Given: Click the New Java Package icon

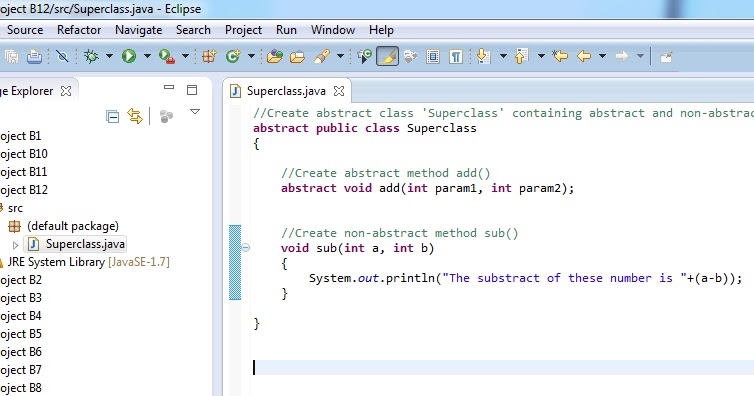Looking at the screenshot, I should [x=209, y=56].
